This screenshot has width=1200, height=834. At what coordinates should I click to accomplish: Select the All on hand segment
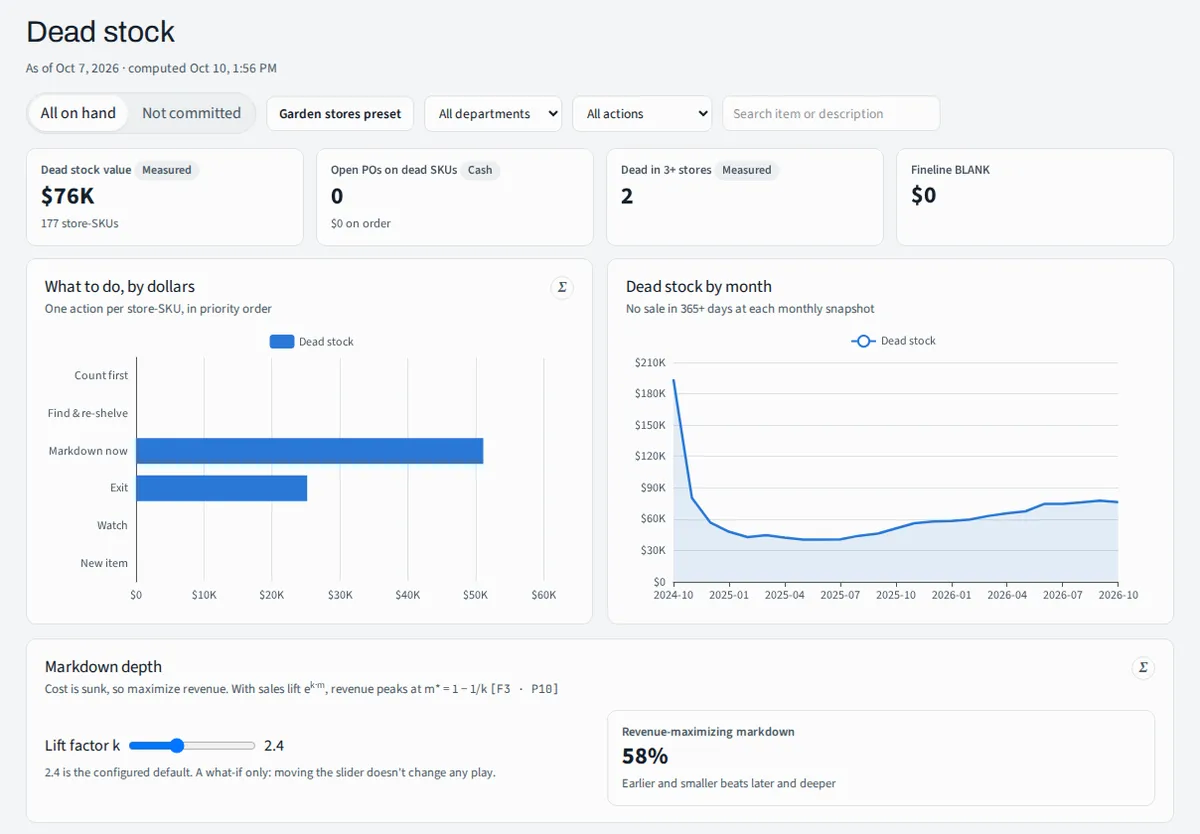pos(78,113)
